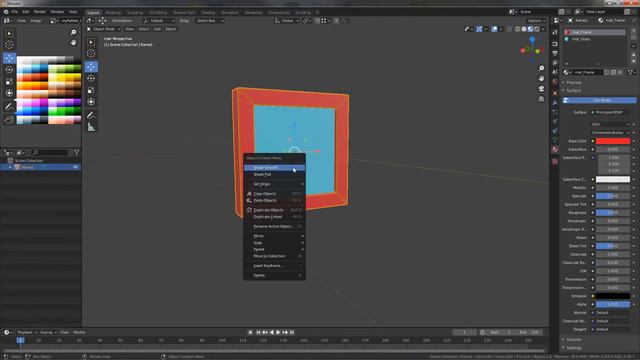
Task: Open the Object Mode dropdown
Action: click(x=103, y=29)
